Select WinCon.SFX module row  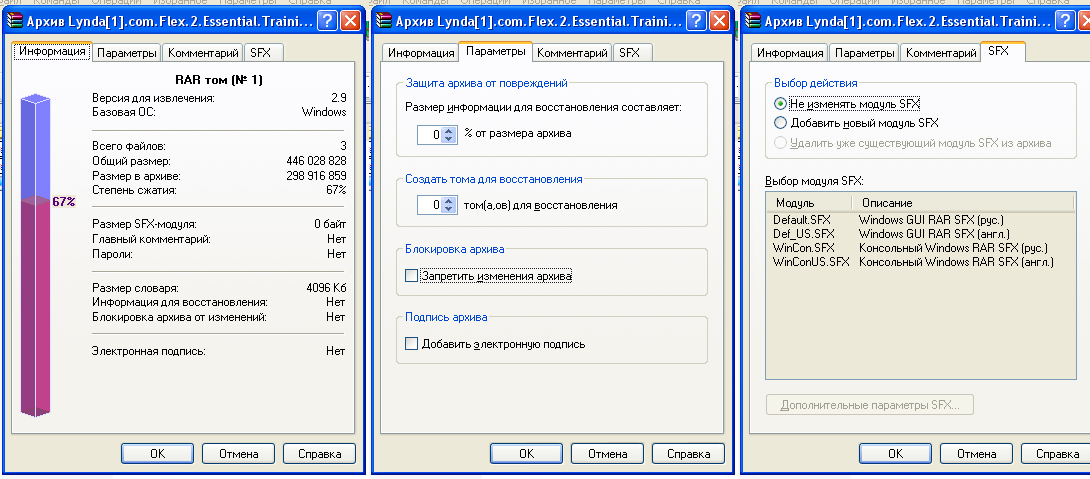point(920,247)
